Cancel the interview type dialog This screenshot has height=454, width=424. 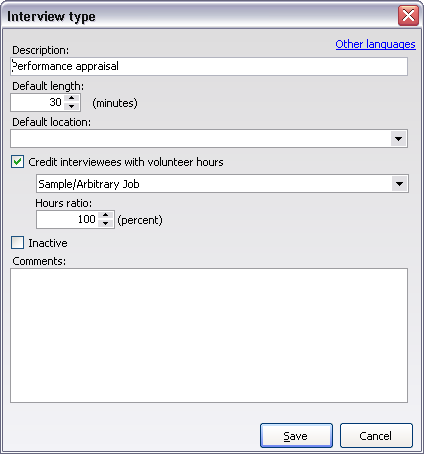coord(376,436)
